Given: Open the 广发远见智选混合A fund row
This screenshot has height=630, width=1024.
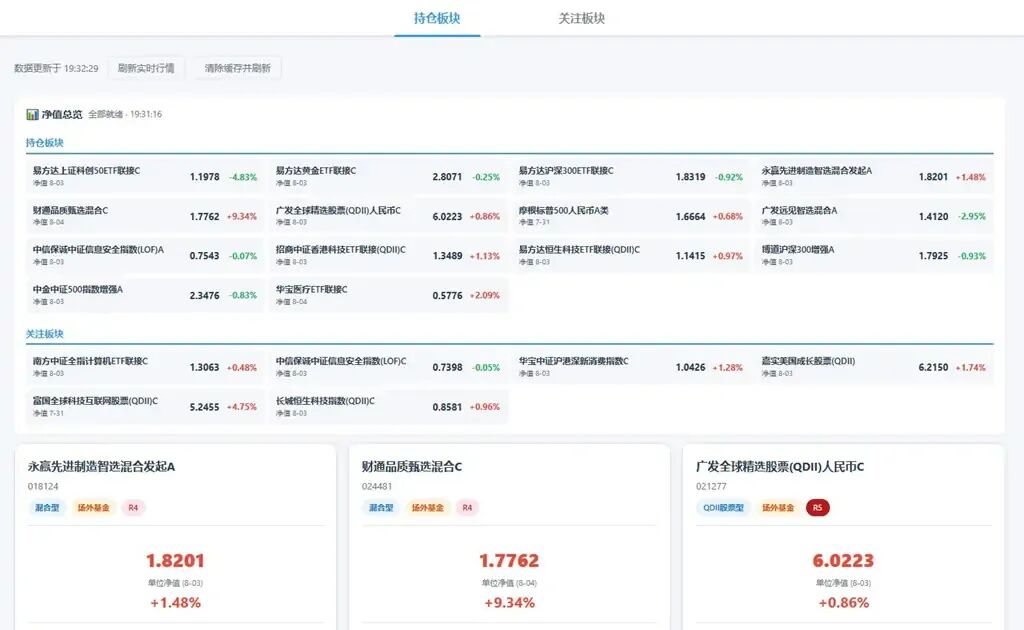Looking at the screenshot, I should pyautogui.click(x=874, y=216).
